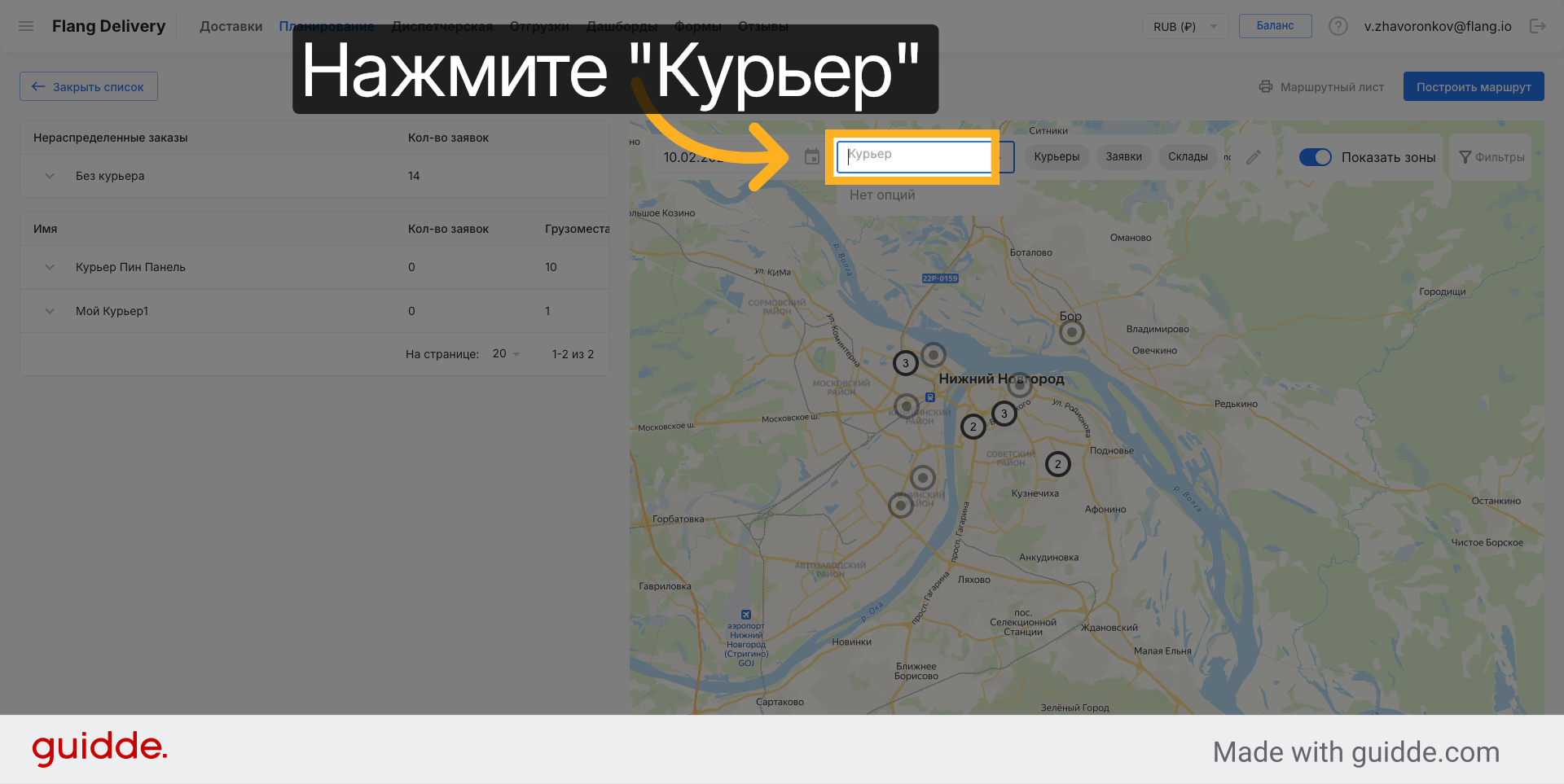Screen dimensions: 1564x784
Task: Open the hamburger navigation menu
Action: tap(26, 25)
